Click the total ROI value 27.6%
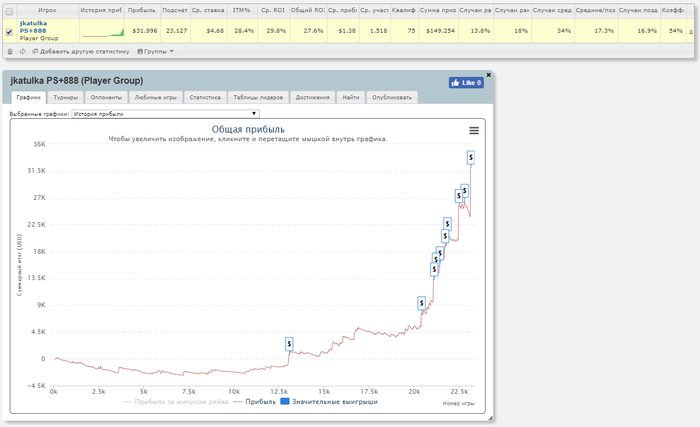This screenshot has height=427, width=700. [313, 31]
